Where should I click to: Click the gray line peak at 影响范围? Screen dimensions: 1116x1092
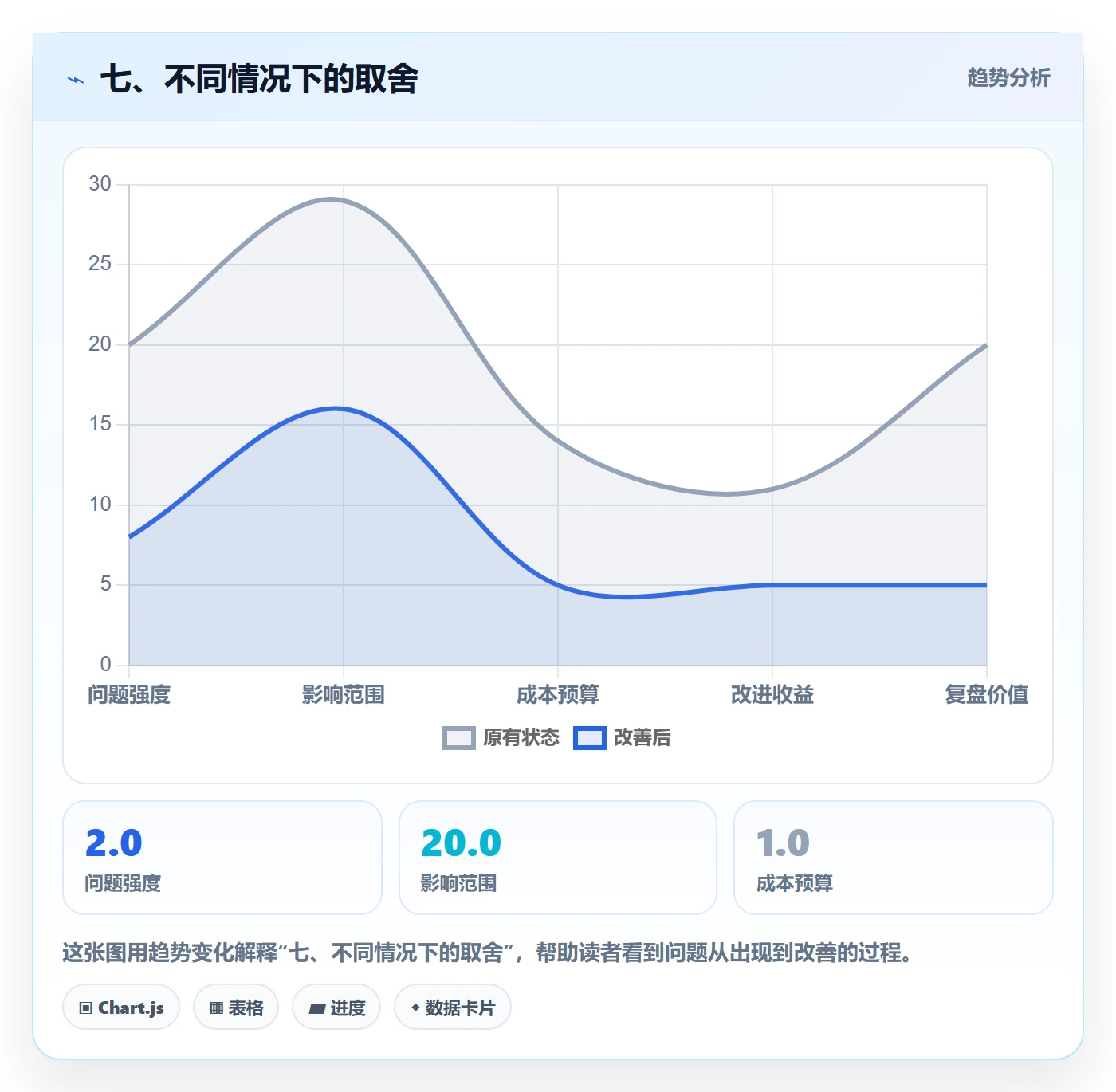point(344,200)
